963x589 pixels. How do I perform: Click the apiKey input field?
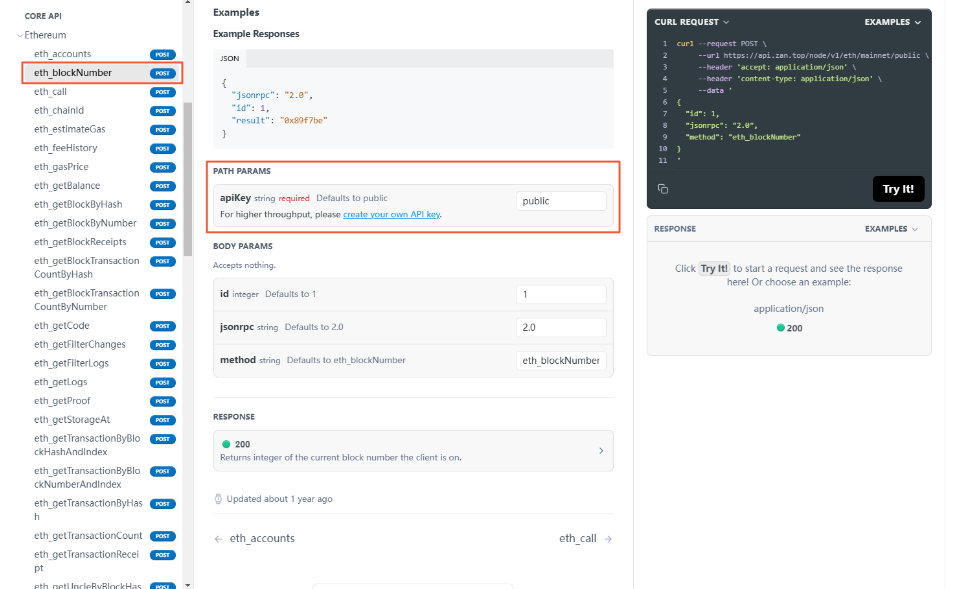tap(561, 201)
